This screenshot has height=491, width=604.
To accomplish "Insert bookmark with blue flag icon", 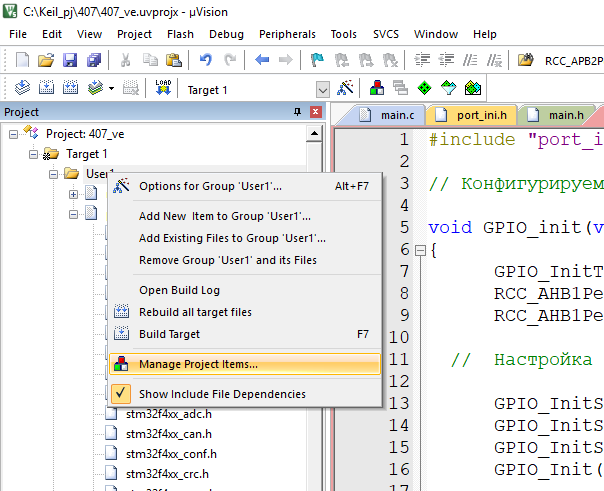I will click(317, 60).
